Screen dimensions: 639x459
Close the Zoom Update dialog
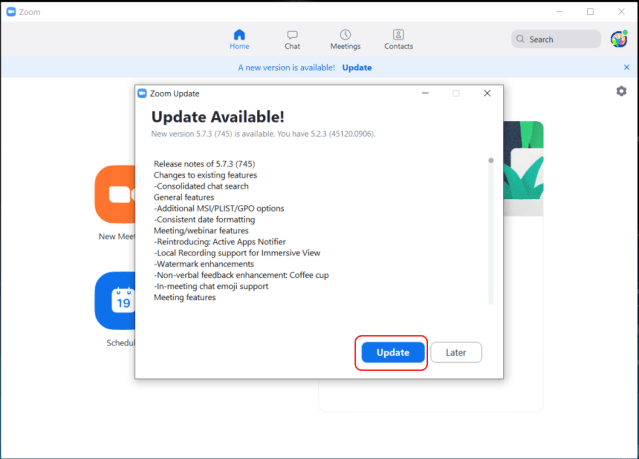487,93
